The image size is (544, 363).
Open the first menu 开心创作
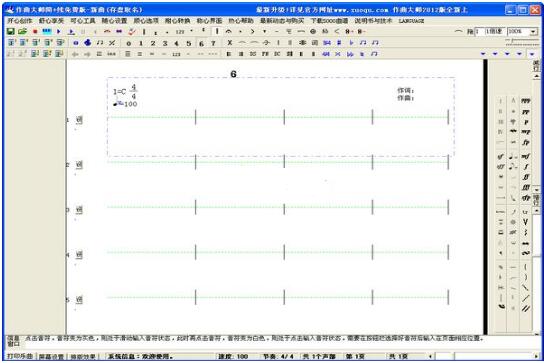click(x=20, y=21)
